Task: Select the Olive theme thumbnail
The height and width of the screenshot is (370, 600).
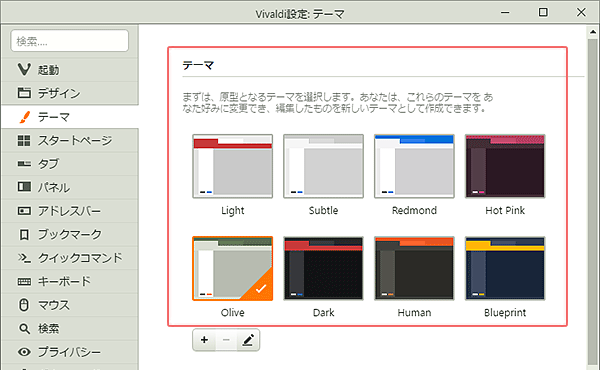Action: pyautogui.click(x=233, y=268)
